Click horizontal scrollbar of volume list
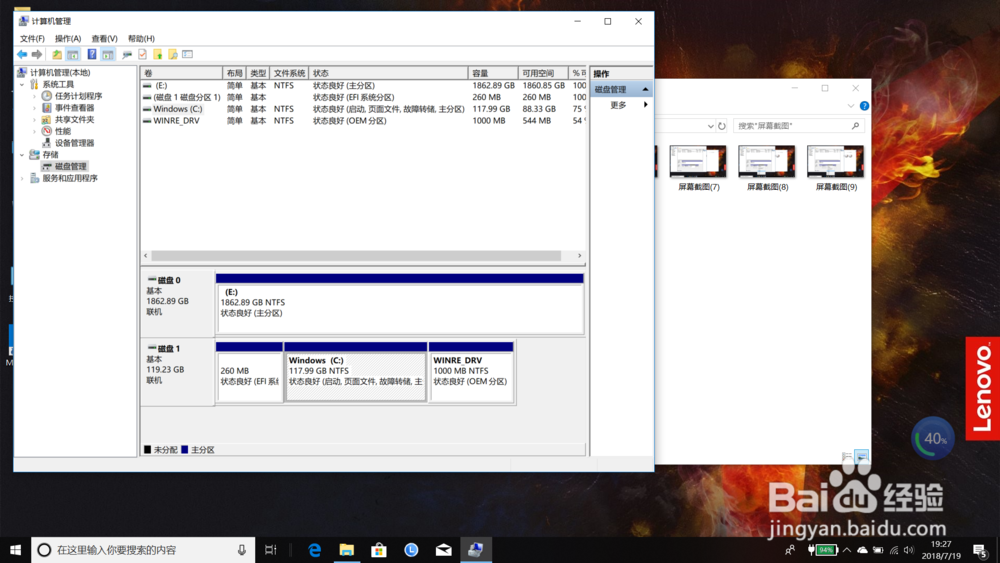 (x=357, y=256)
